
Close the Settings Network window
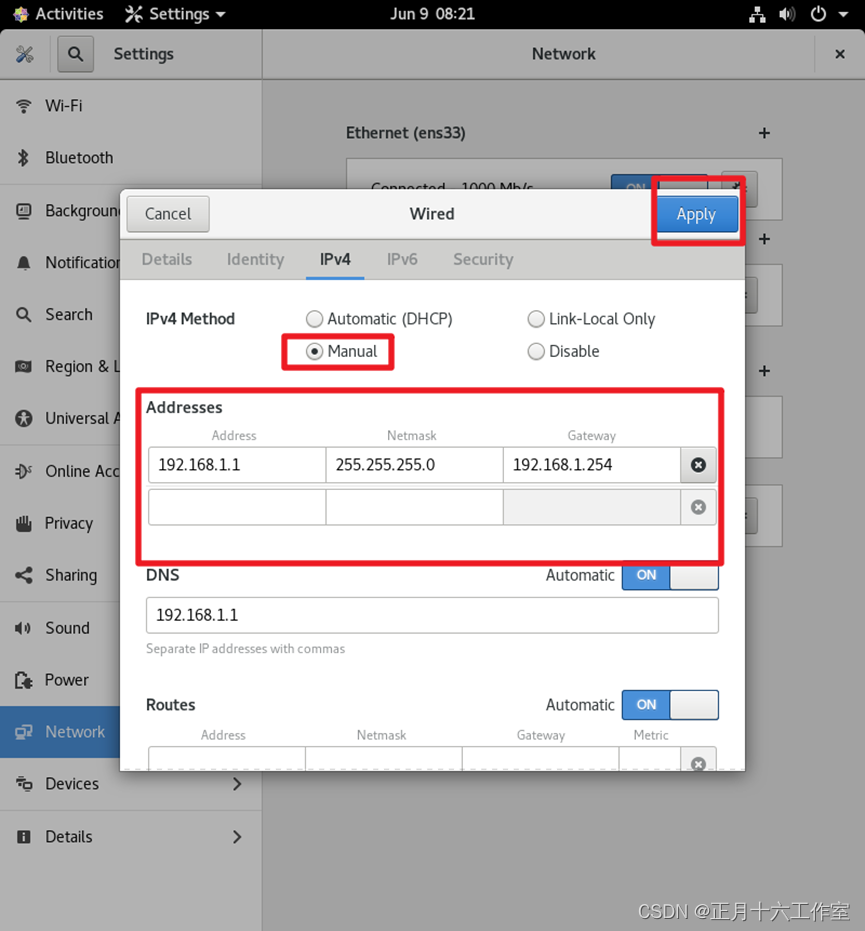(840, 54)
